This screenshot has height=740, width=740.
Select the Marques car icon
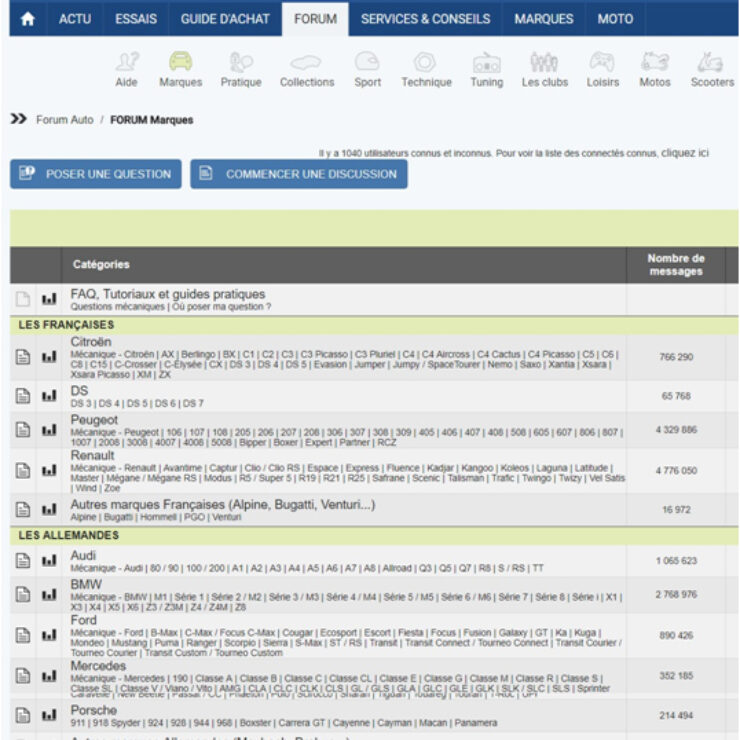pyautogui.click(x=180, y=62)
